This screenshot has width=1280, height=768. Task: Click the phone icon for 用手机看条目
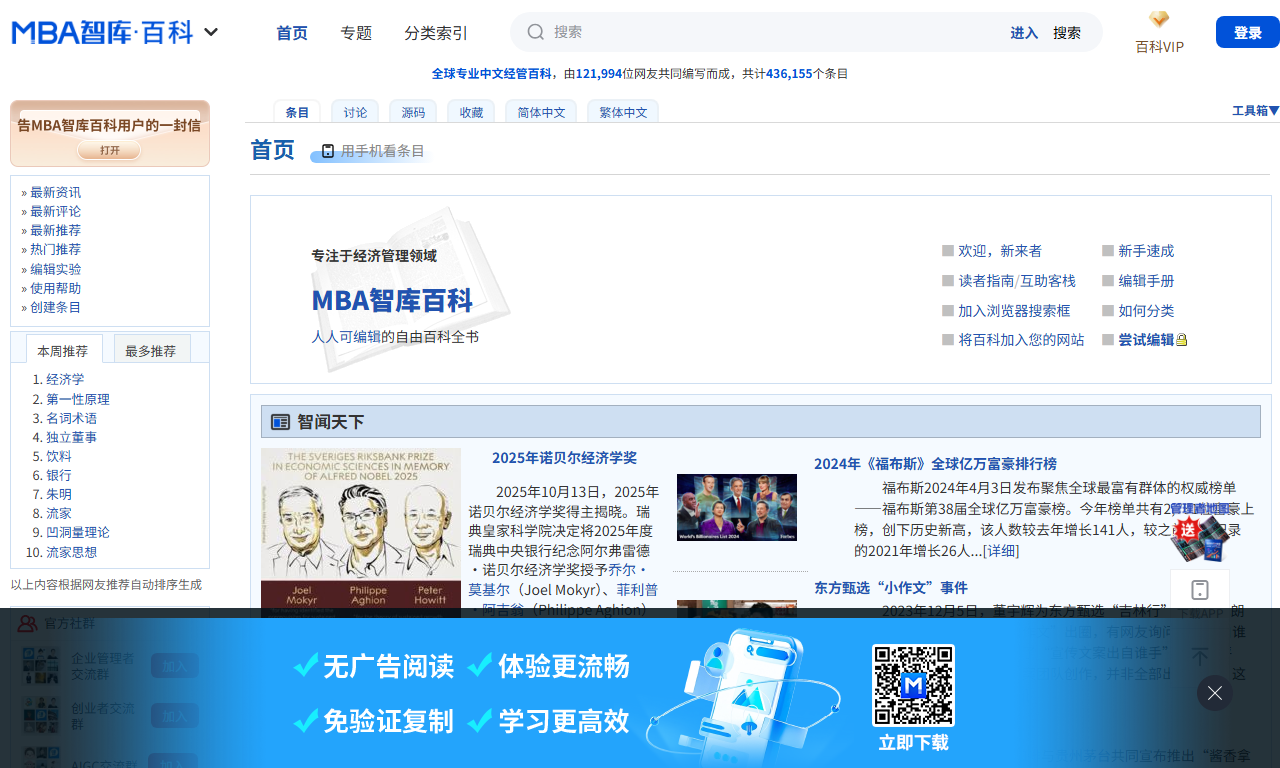(328, 151)
